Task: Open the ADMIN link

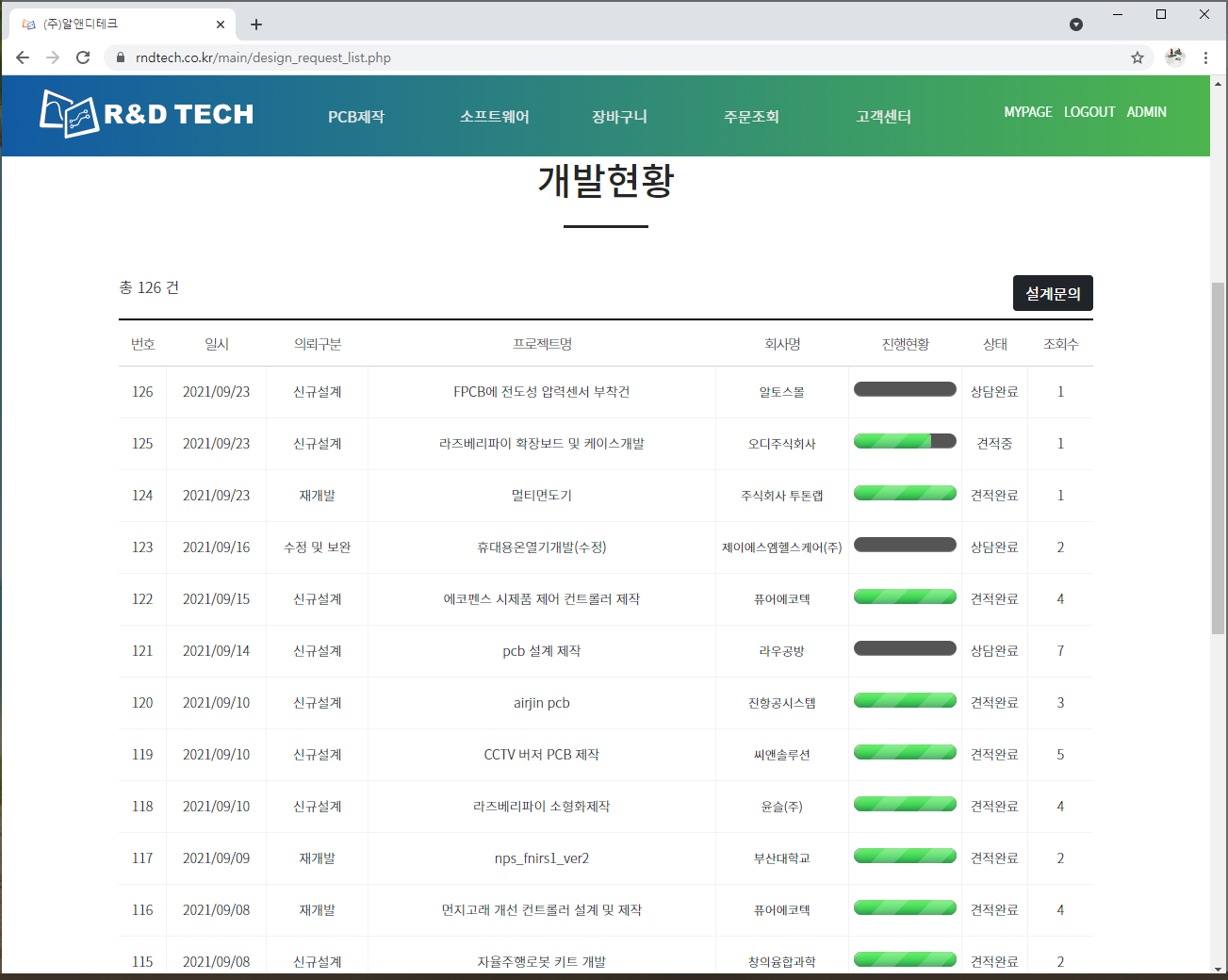Action: pyautogui.click(x=1146, y=112)
